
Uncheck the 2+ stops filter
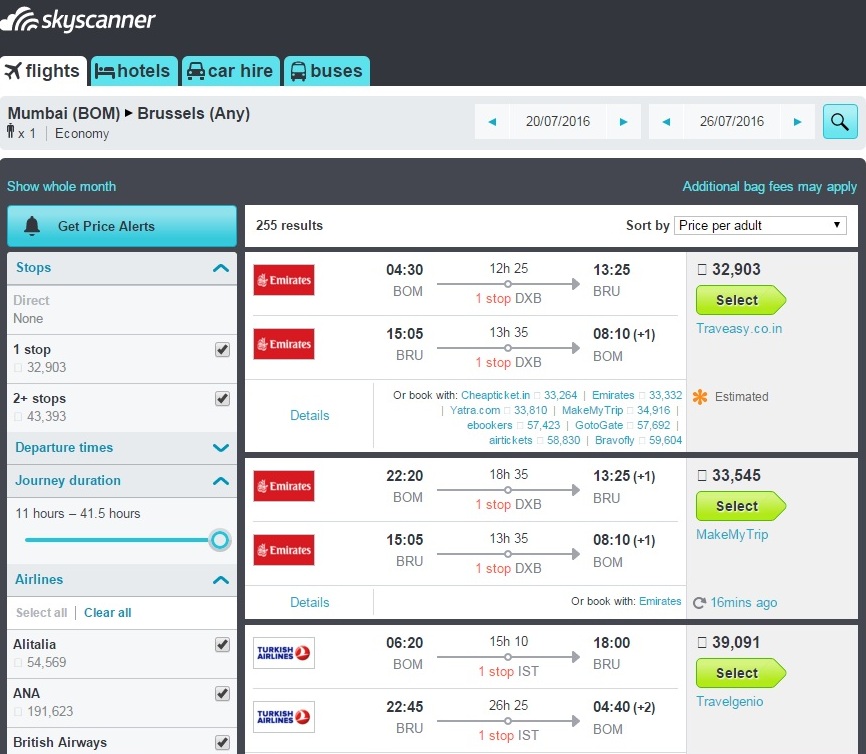click(223, 399)
